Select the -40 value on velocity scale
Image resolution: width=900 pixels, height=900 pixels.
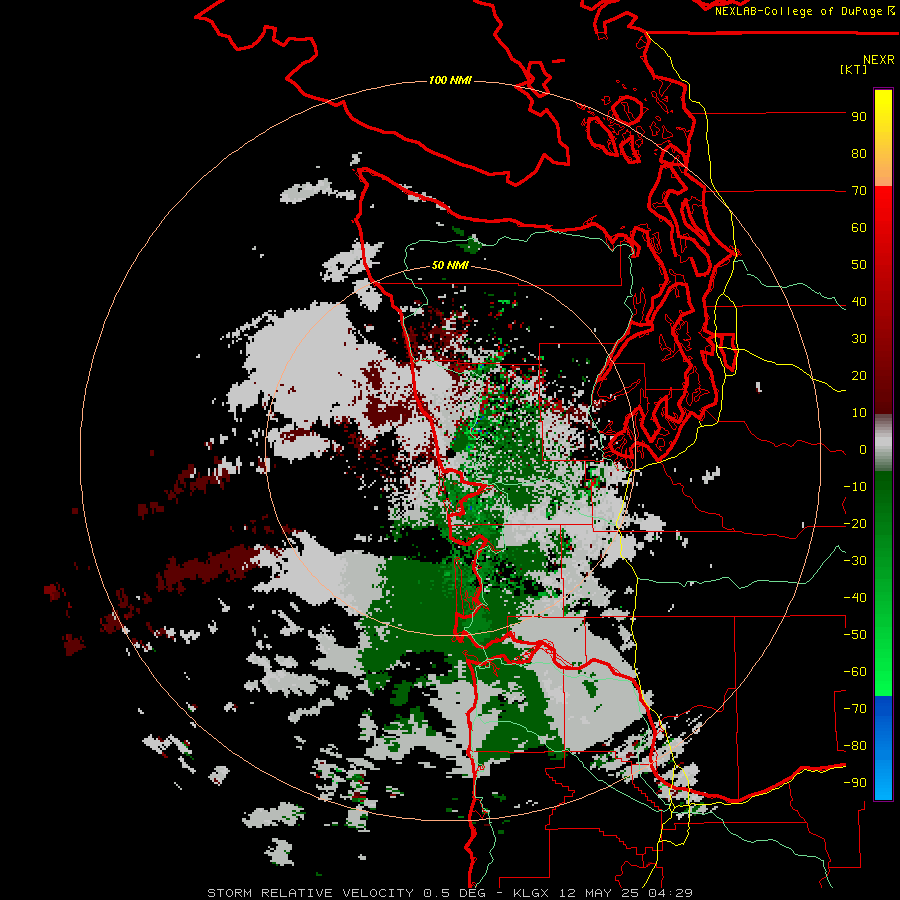[x=855, y=598]
